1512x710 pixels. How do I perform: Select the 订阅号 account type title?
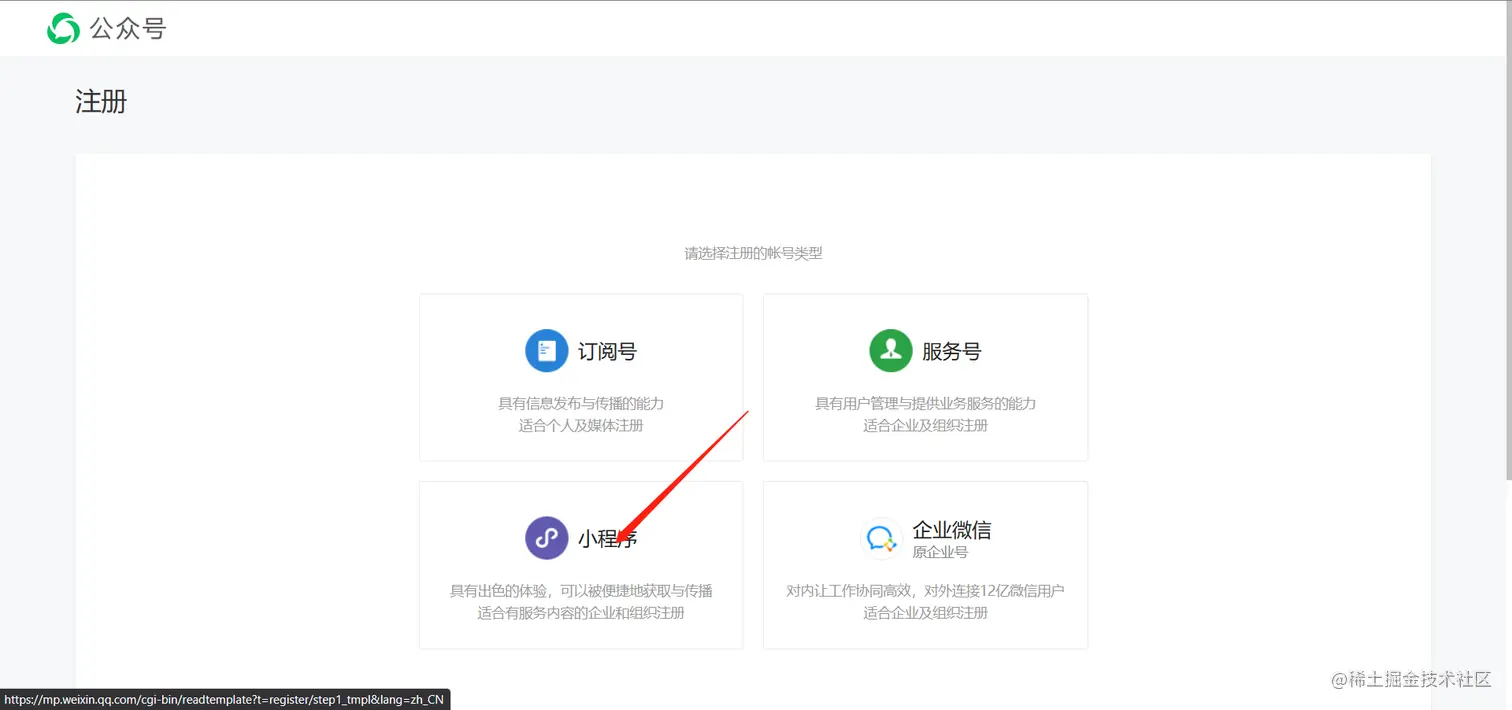pyautogui.click(x=607, y=351)
